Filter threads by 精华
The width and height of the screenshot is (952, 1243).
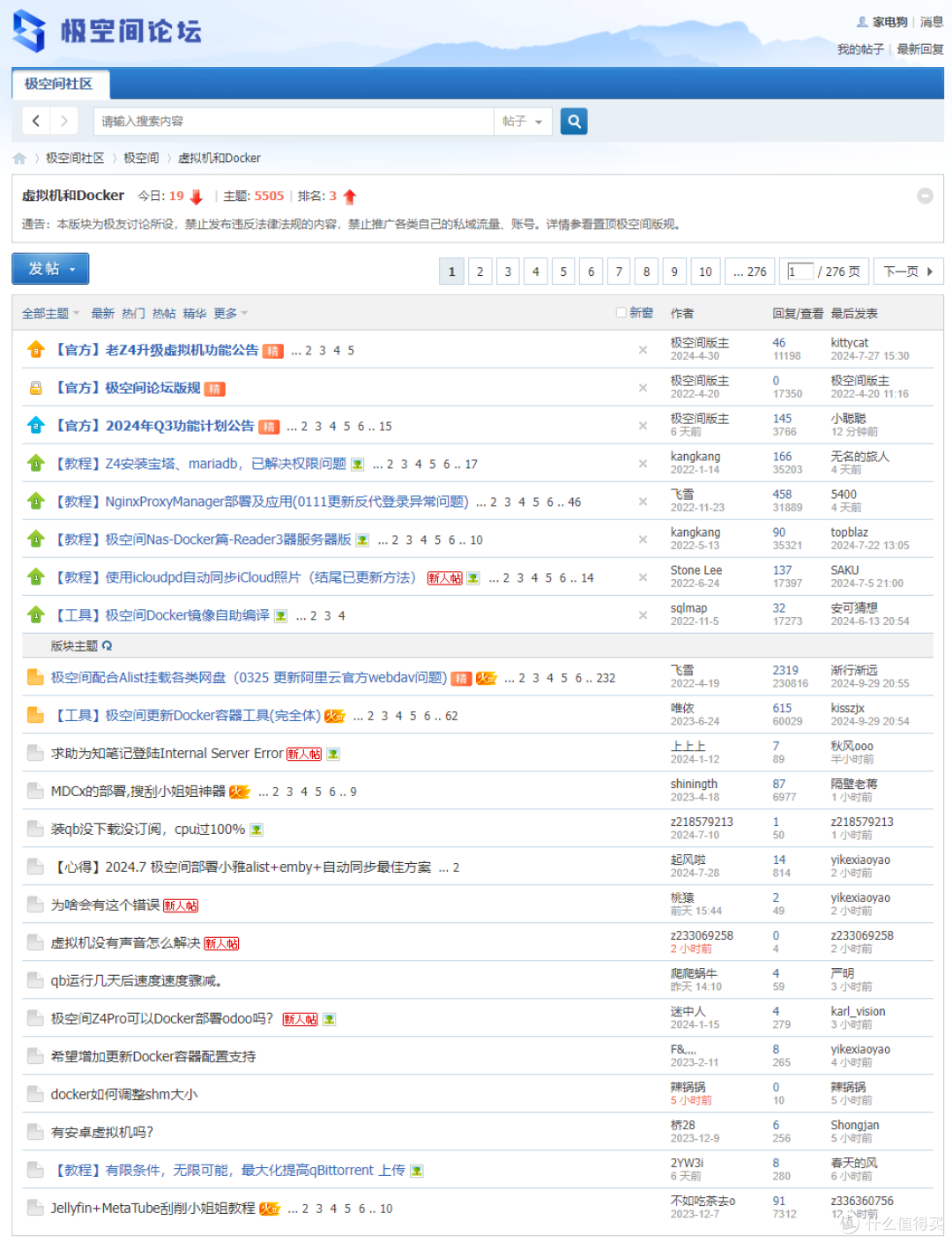tap(195, 313)
